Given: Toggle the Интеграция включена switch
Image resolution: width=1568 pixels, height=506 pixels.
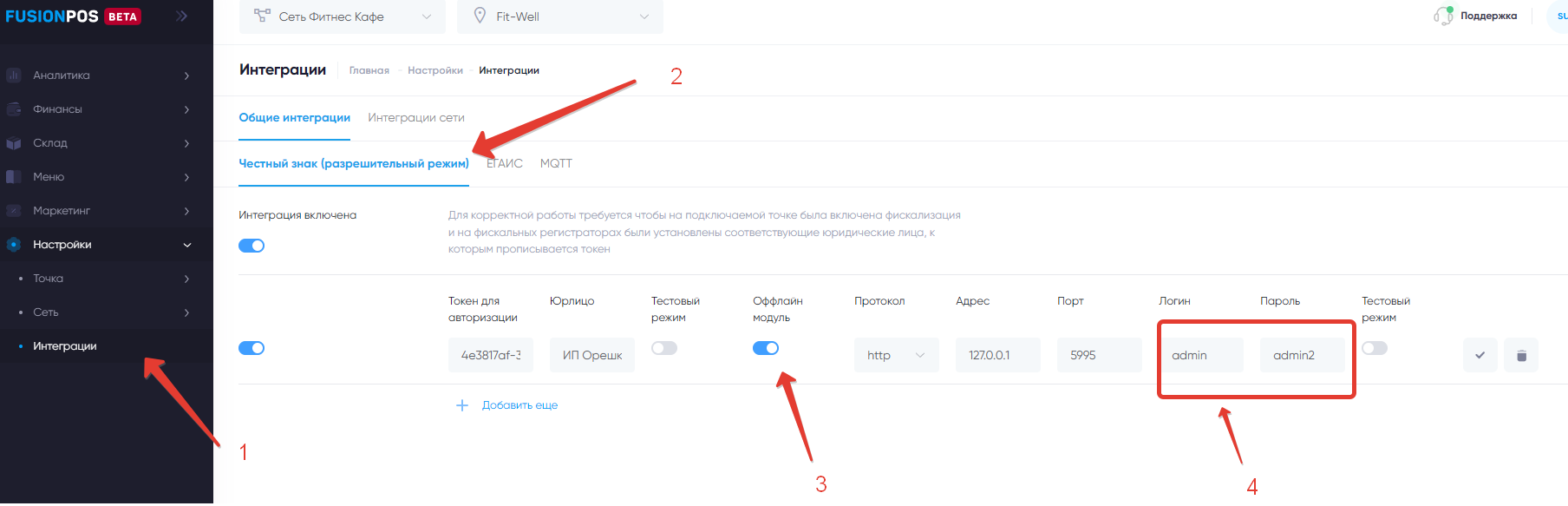Looking at the screenshot, I should [x=252, y=246].
